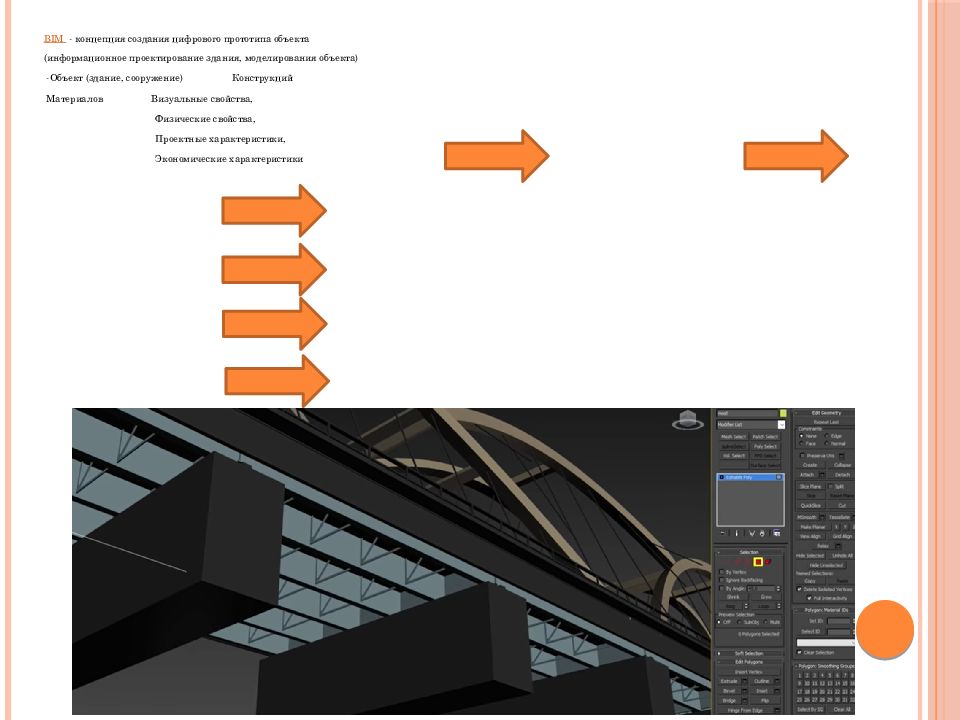
Task: Click the Create button
Action: tap(810, 465)
